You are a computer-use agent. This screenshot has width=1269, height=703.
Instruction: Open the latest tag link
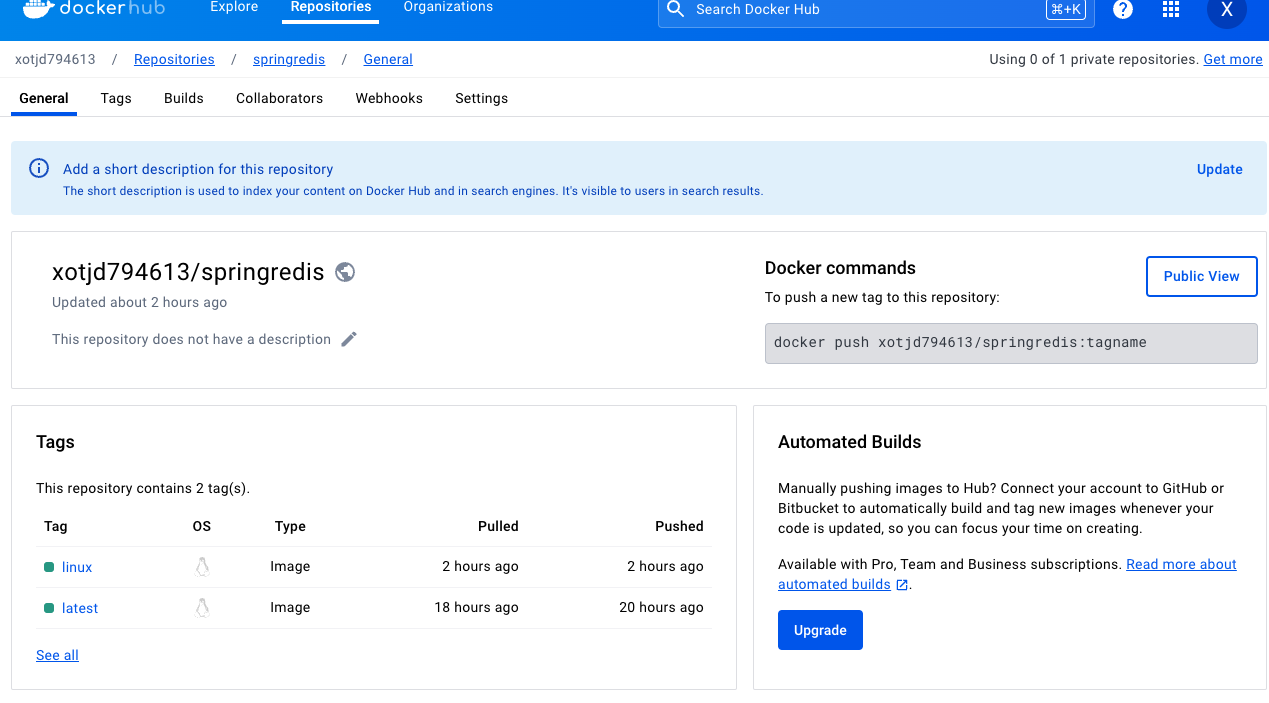click(x=80, y=608)
